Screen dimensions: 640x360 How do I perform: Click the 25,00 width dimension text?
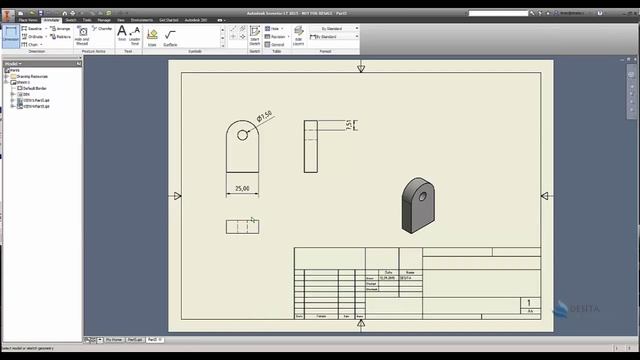click(242, 188)
